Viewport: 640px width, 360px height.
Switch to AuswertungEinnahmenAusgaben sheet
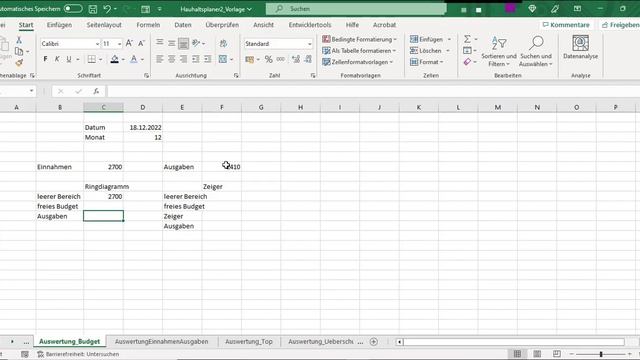pos(162,342)
